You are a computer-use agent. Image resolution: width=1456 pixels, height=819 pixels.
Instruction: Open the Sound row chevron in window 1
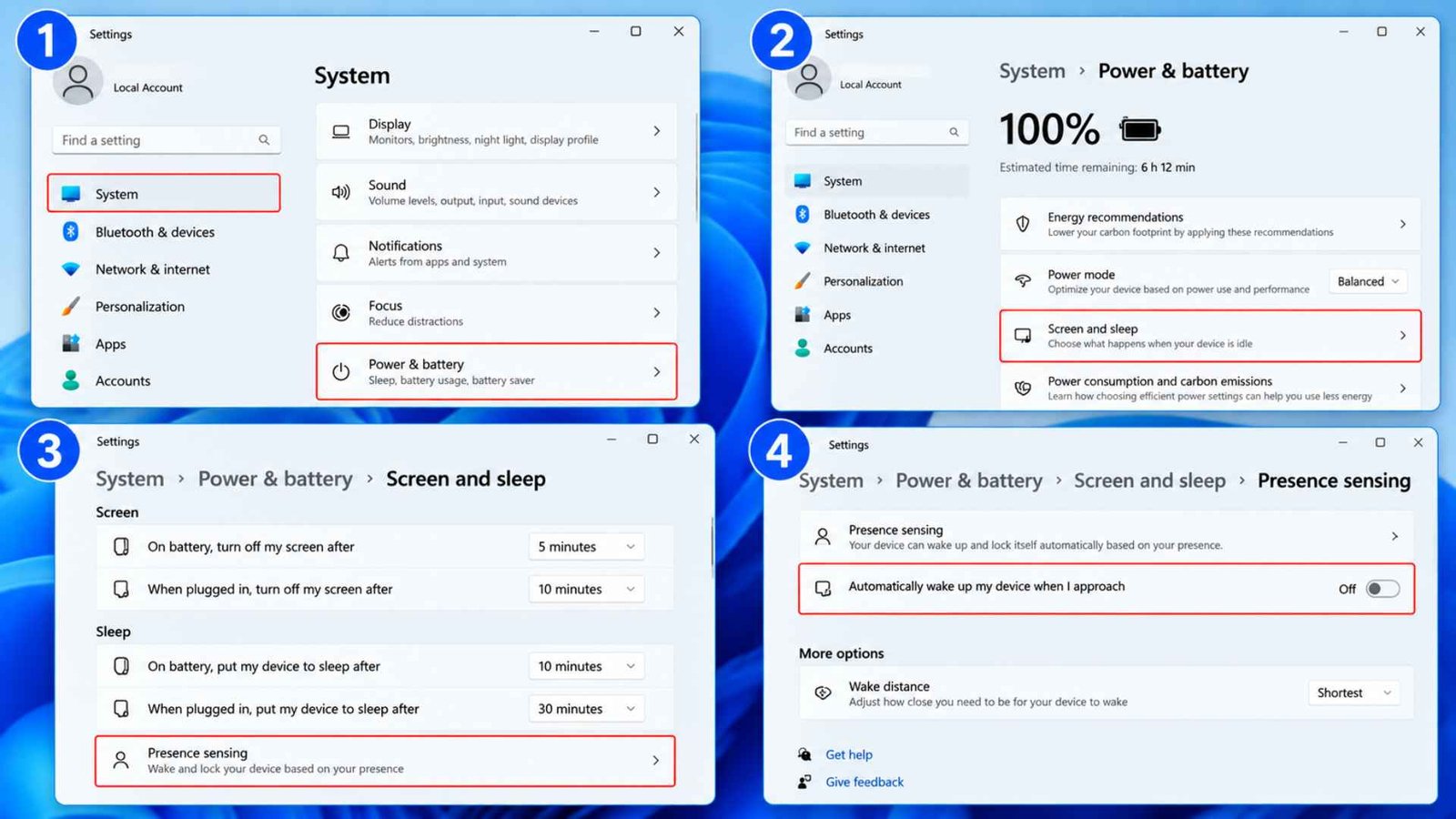pyautogui.click(x=656, y=192)
